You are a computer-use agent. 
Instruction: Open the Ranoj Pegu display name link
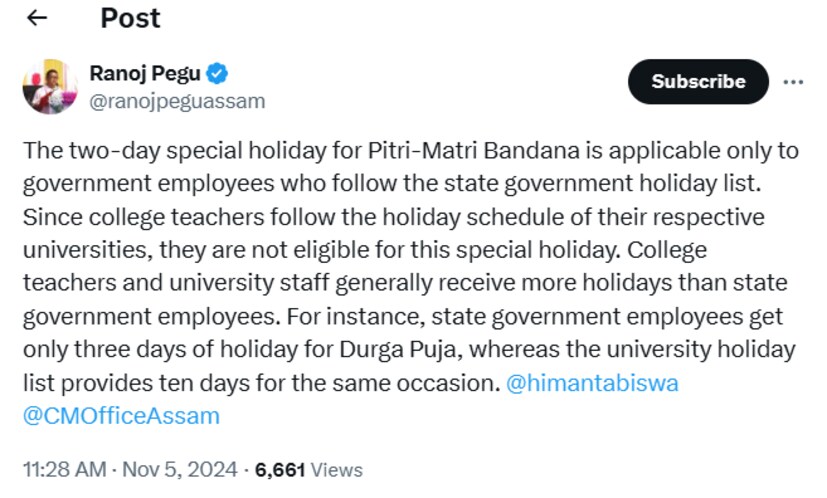pyautogui.click(x=145, y=73)
